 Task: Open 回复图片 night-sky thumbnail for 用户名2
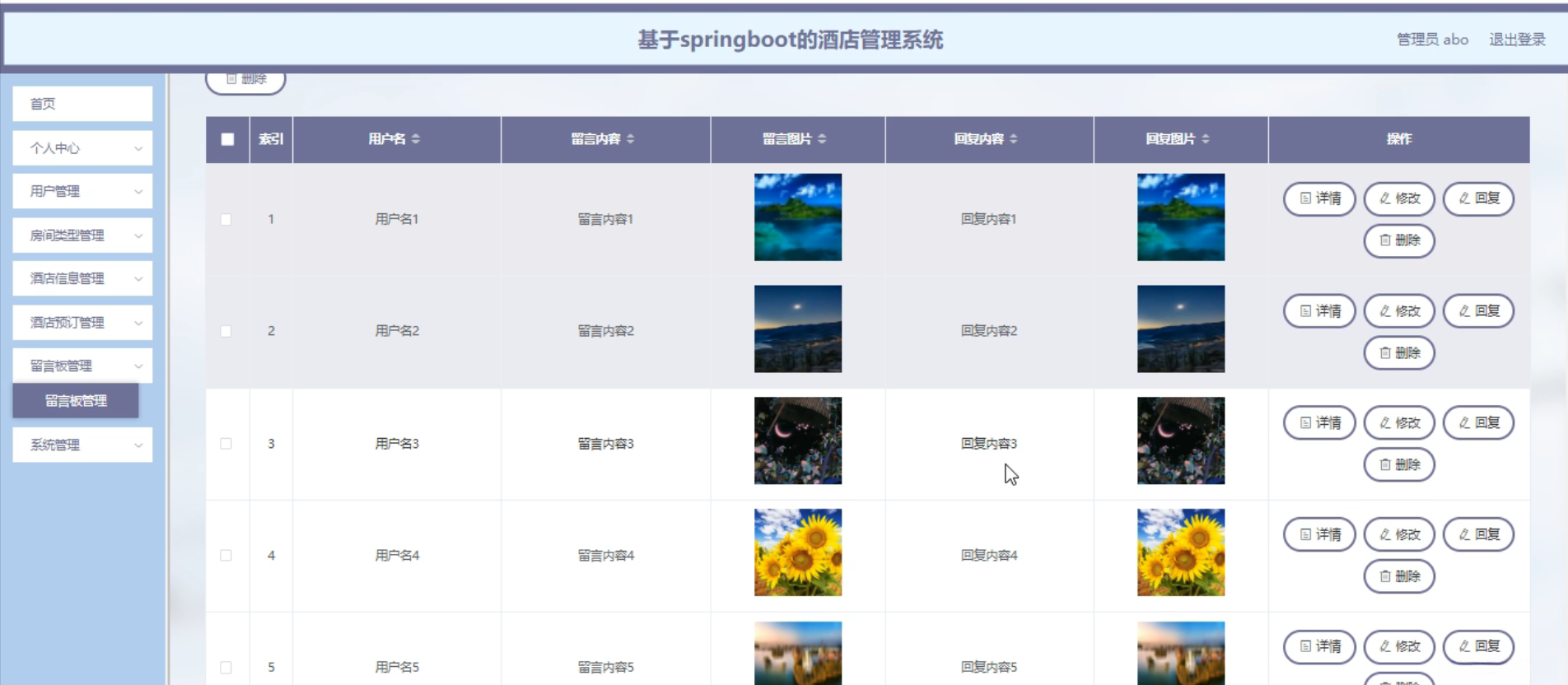pyautogui.click(x=1181, y=329)
